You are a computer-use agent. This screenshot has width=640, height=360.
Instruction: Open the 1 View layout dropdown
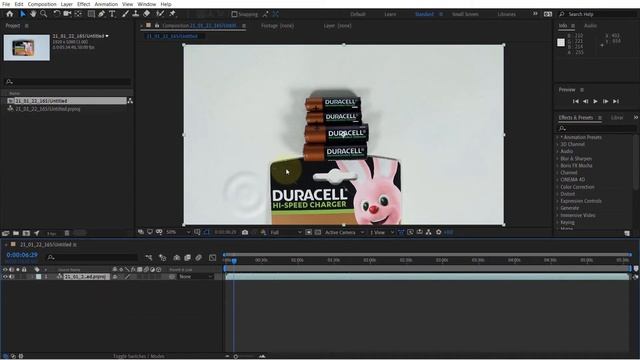382,232
